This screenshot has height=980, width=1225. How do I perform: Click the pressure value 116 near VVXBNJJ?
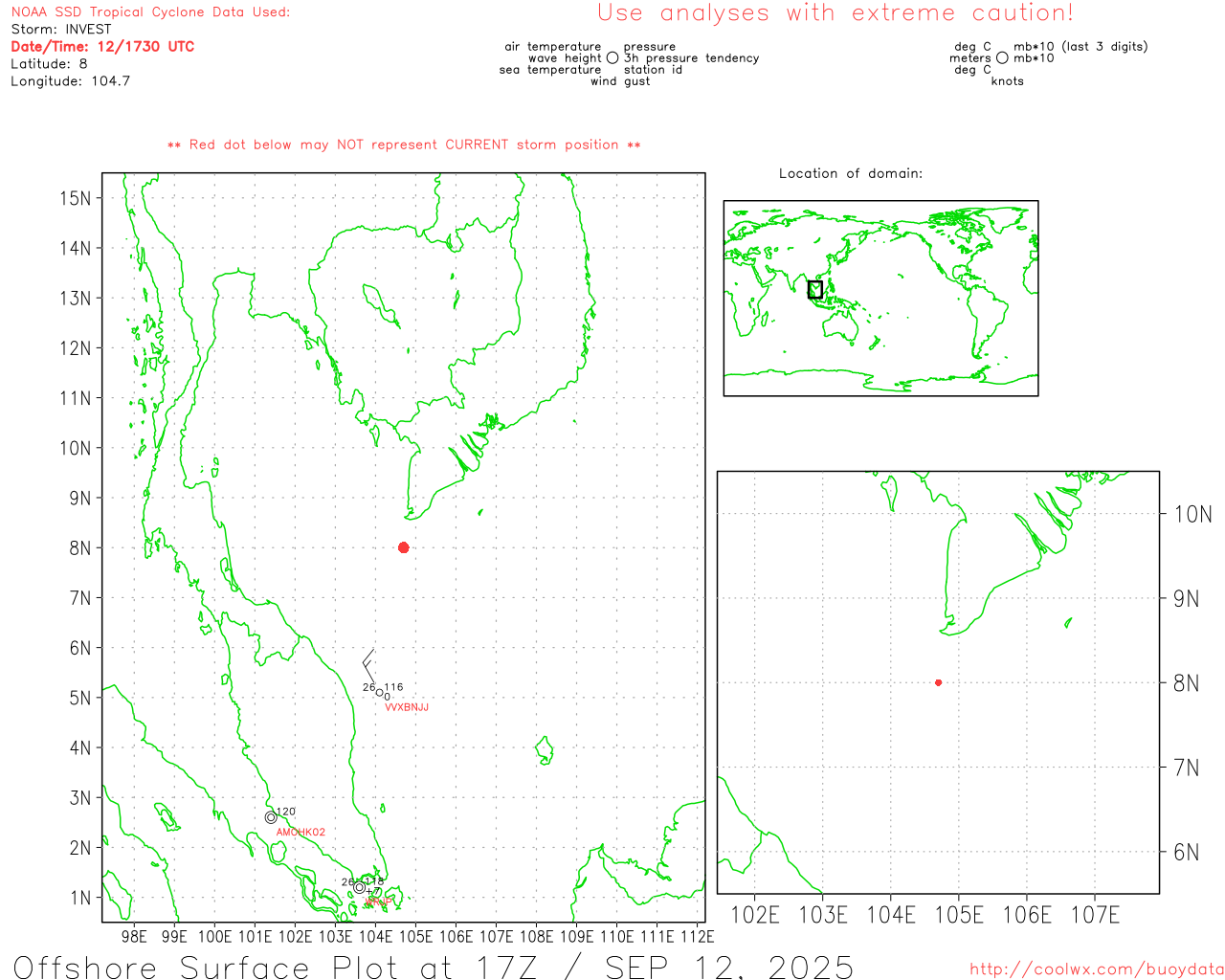coord(393,687)
